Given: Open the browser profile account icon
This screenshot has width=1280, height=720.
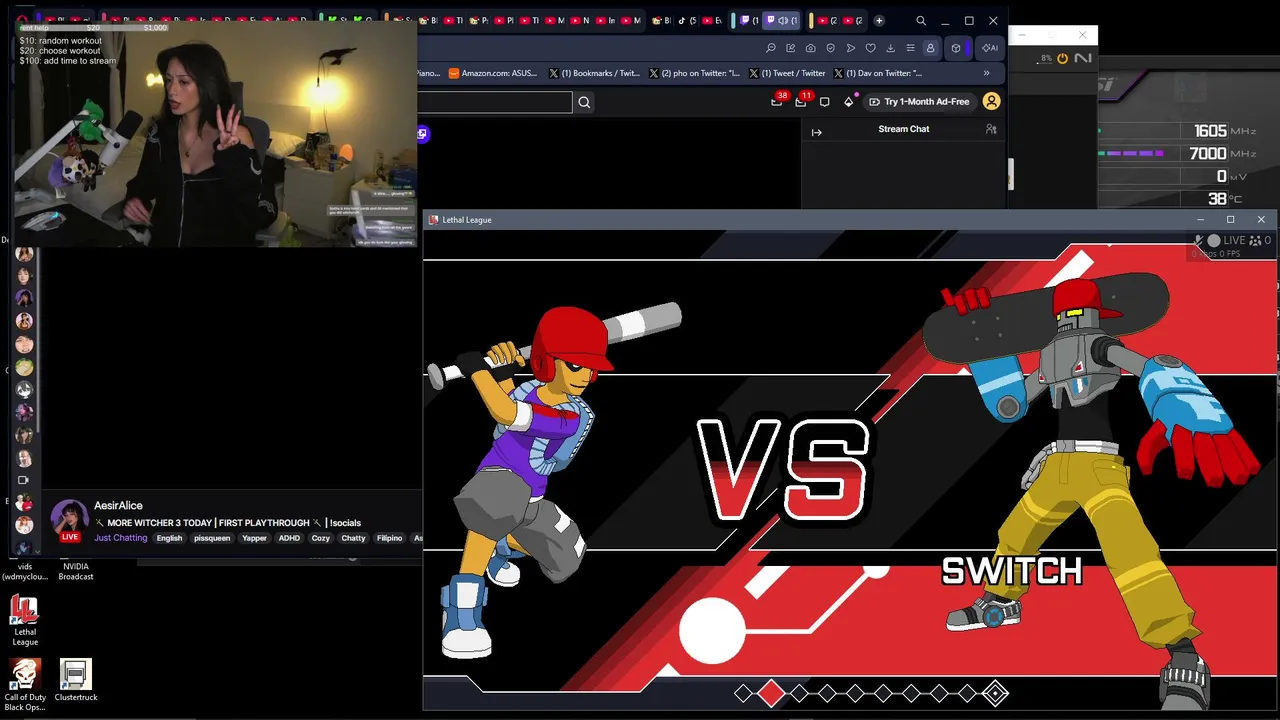Looking at the screenshot, I should point(930,48).
